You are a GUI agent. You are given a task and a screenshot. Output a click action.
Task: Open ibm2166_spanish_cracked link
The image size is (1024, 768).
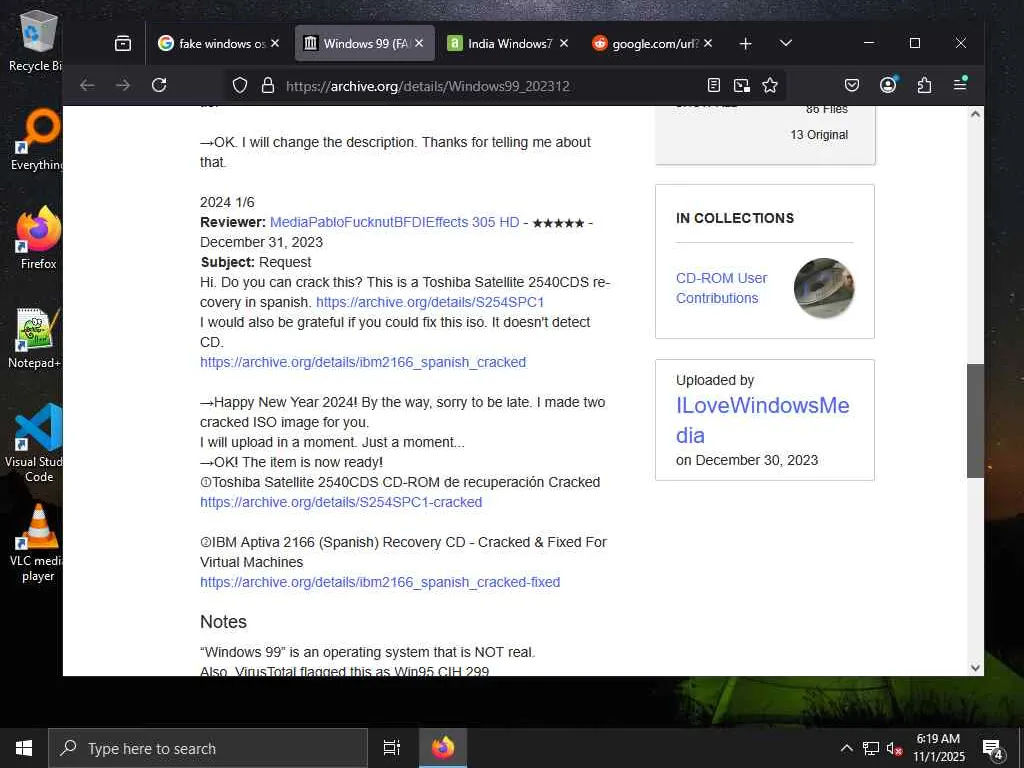(x=363, y=362)
